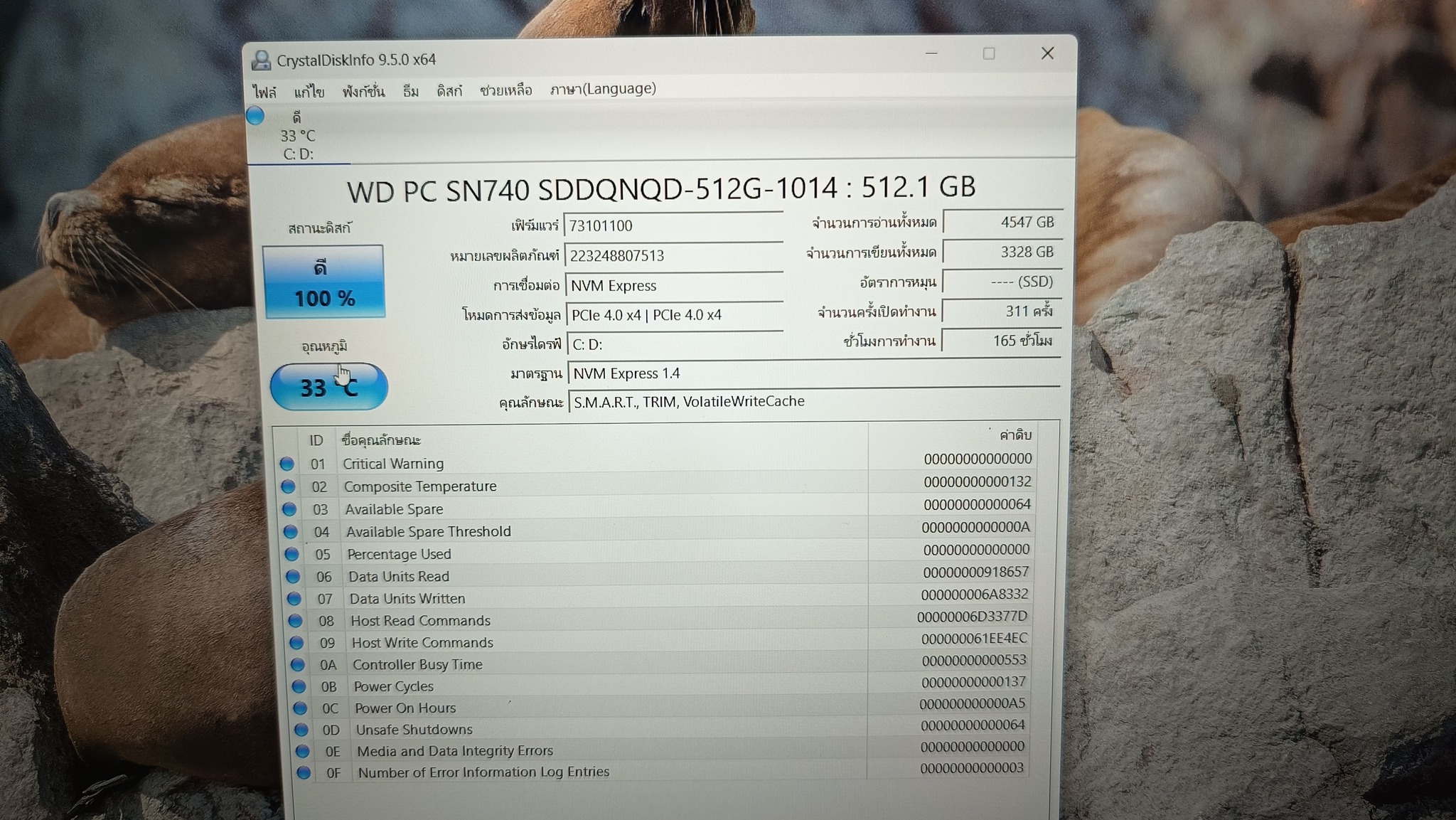Open the ไฟล์ (File) menu

[264, 92]
